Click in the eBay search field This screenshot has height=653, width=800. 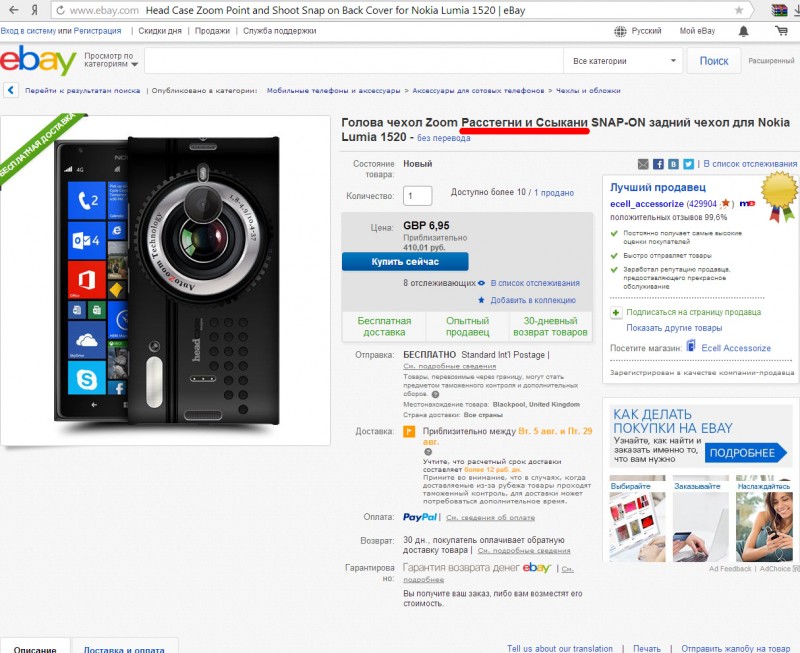354,61
